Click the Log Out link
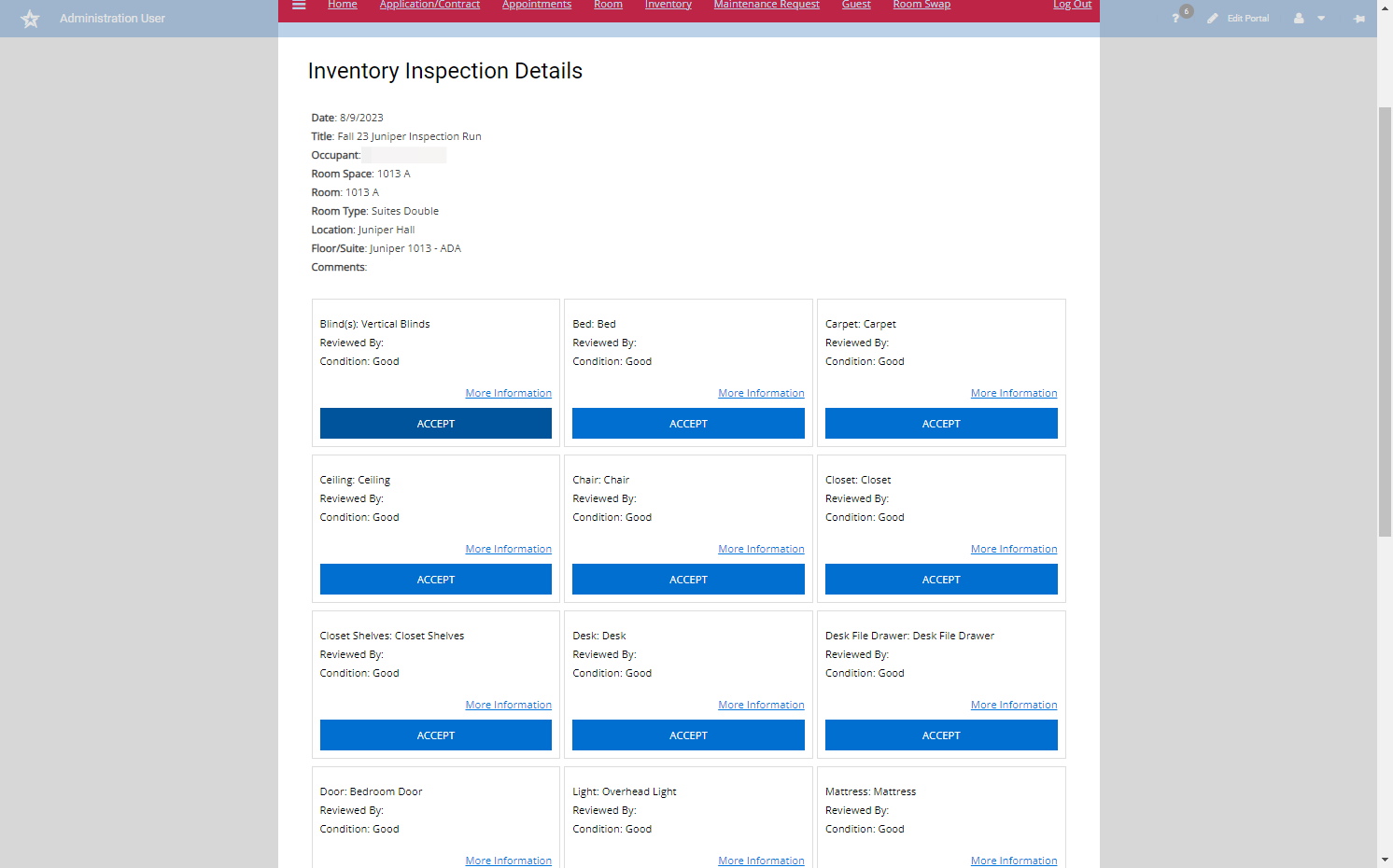The image size is (1393, 868). (x=1072, y=5)
